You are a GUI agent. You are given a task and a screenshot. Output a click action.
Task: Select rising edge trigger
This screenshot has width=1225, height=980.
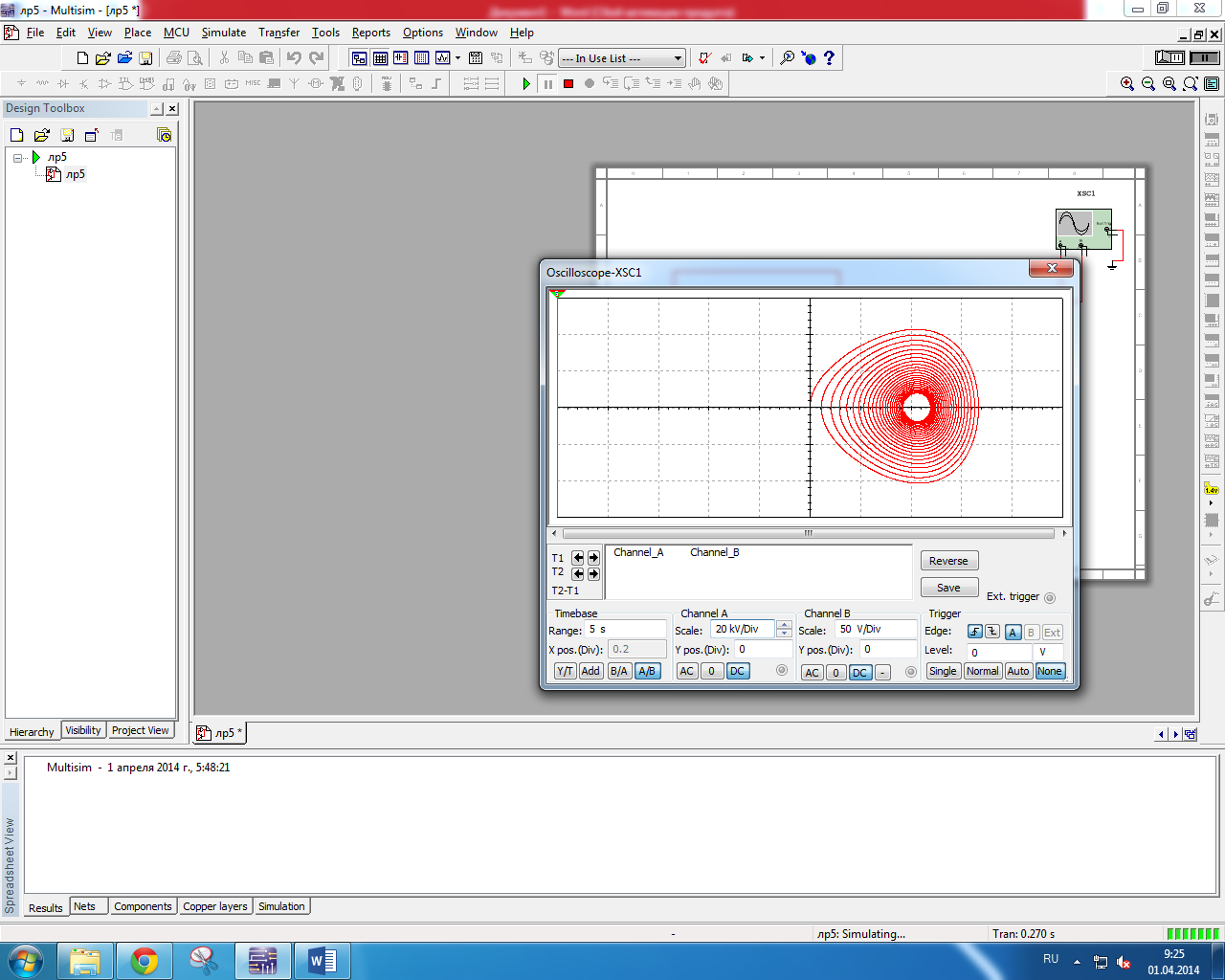pyautogui.click(x=974, y=632)
